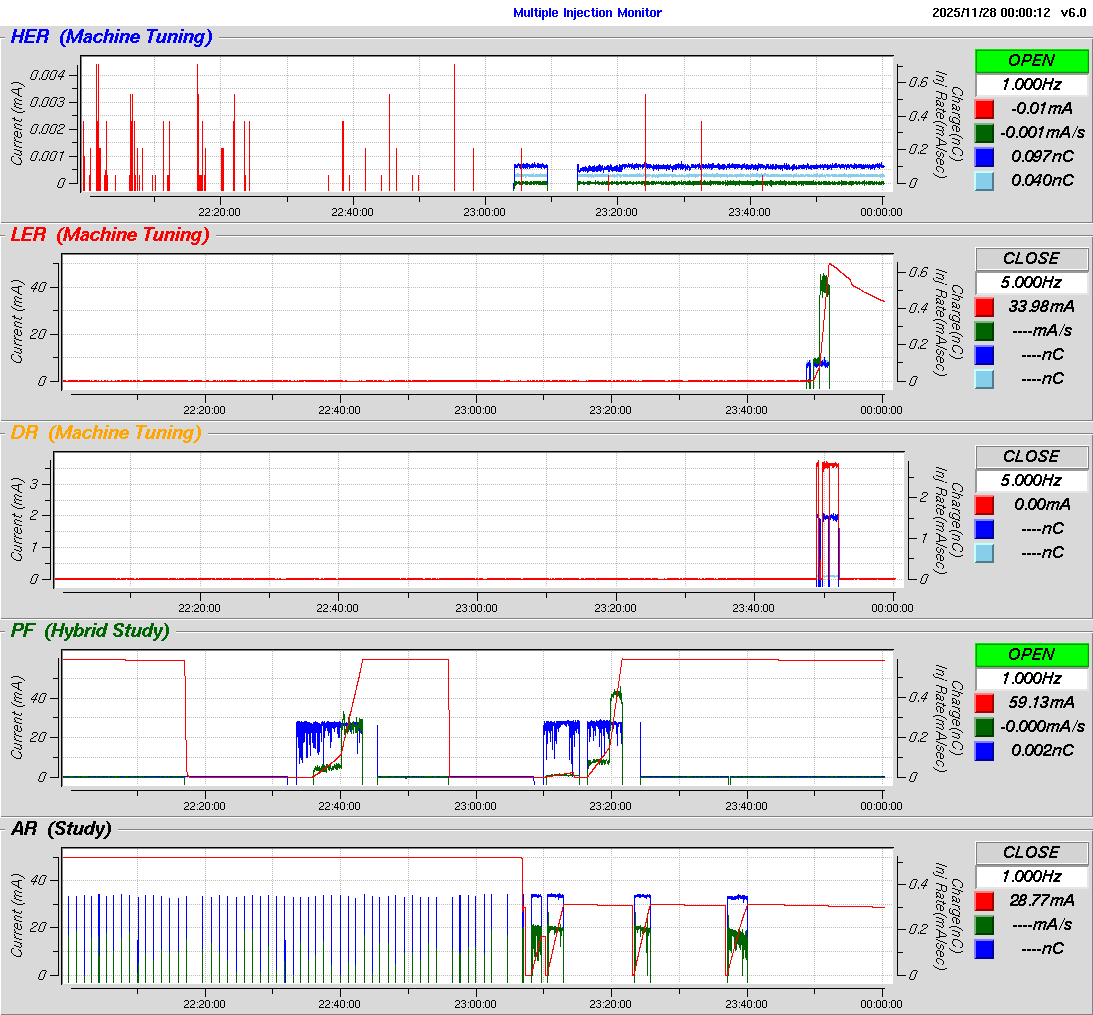Click the red swatch beside AR 28.77mA
Screen dimensions: 1093x1015
(x=984, y=900)
